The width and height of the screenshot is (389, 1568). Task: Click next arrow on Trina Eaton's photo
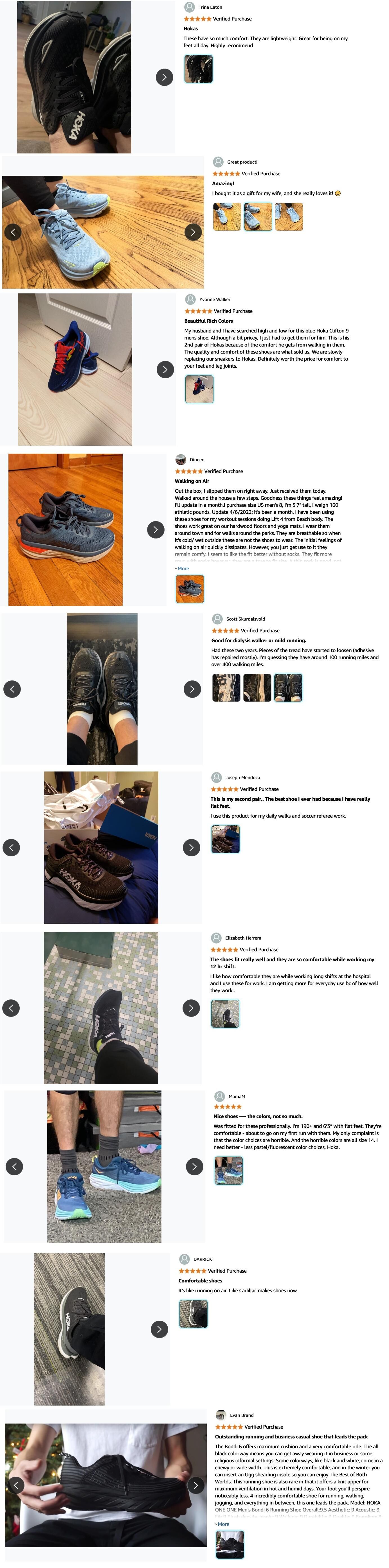point(164,77)
